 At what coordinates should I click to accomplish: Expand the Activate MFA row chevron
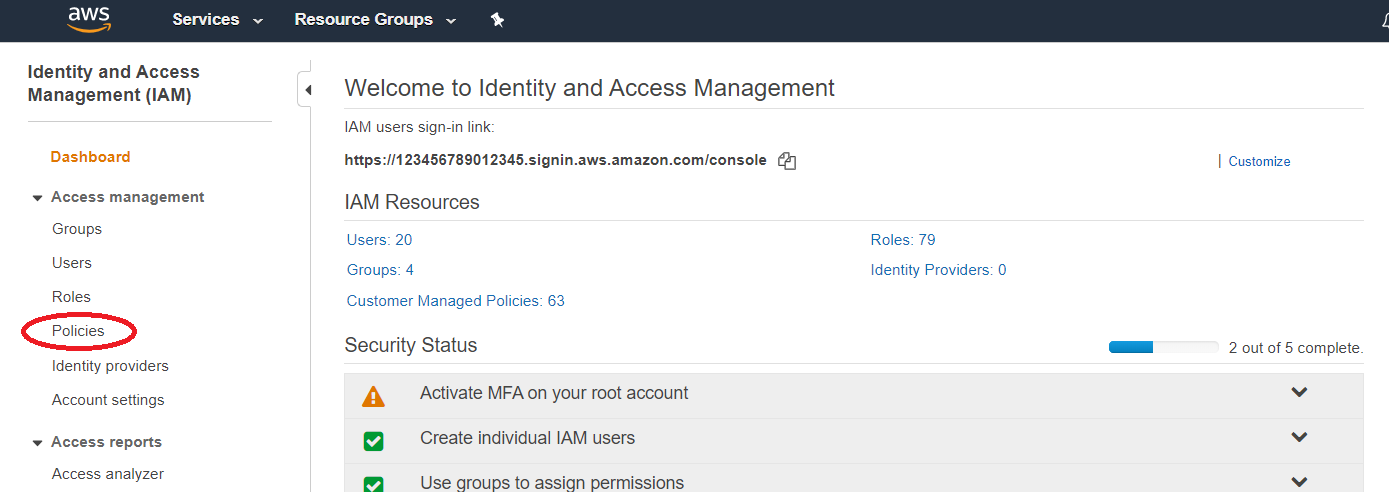pos(1299,392)
